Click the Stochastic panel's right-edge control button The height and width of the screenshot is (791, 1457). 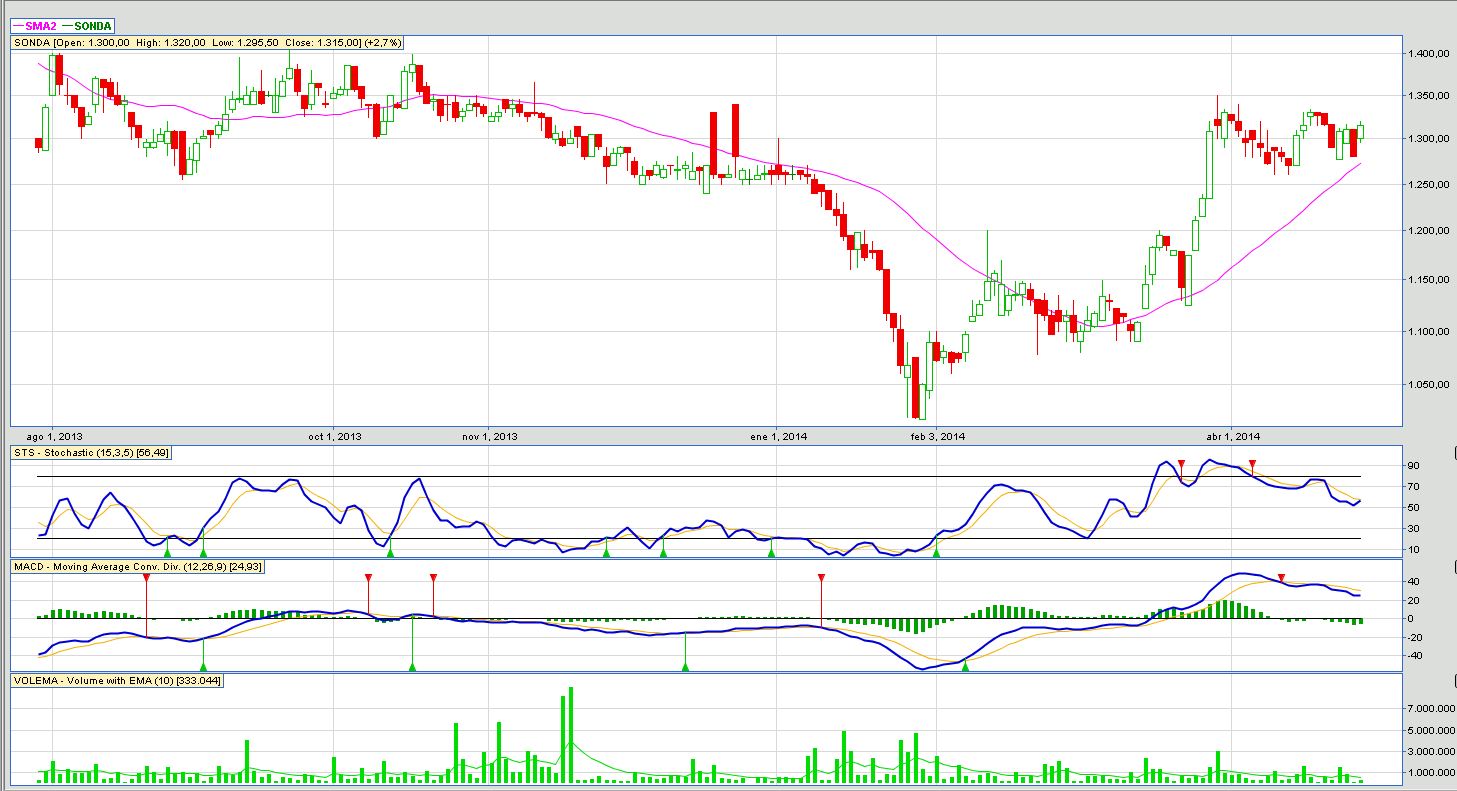coord(1452,454)
